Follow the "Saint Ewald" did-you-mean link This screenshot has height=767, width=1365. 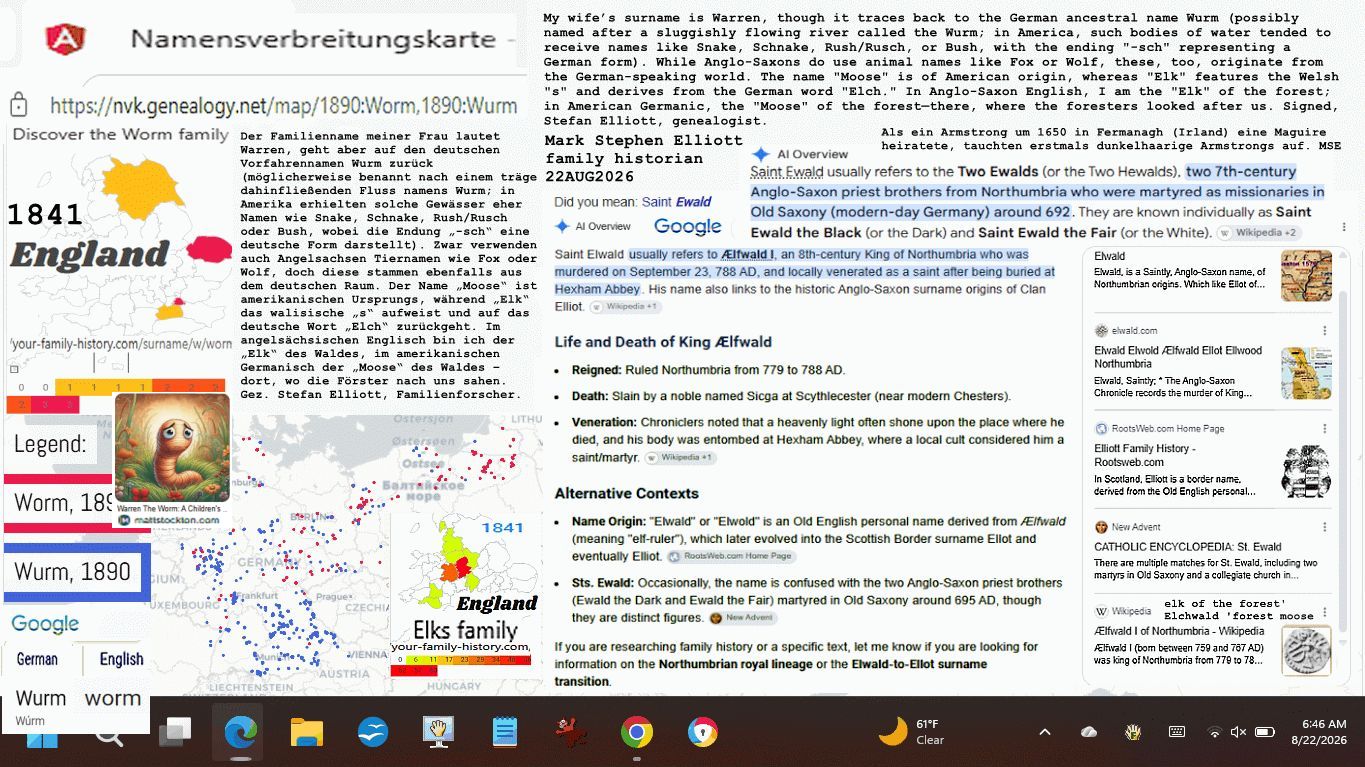(677, 202)
